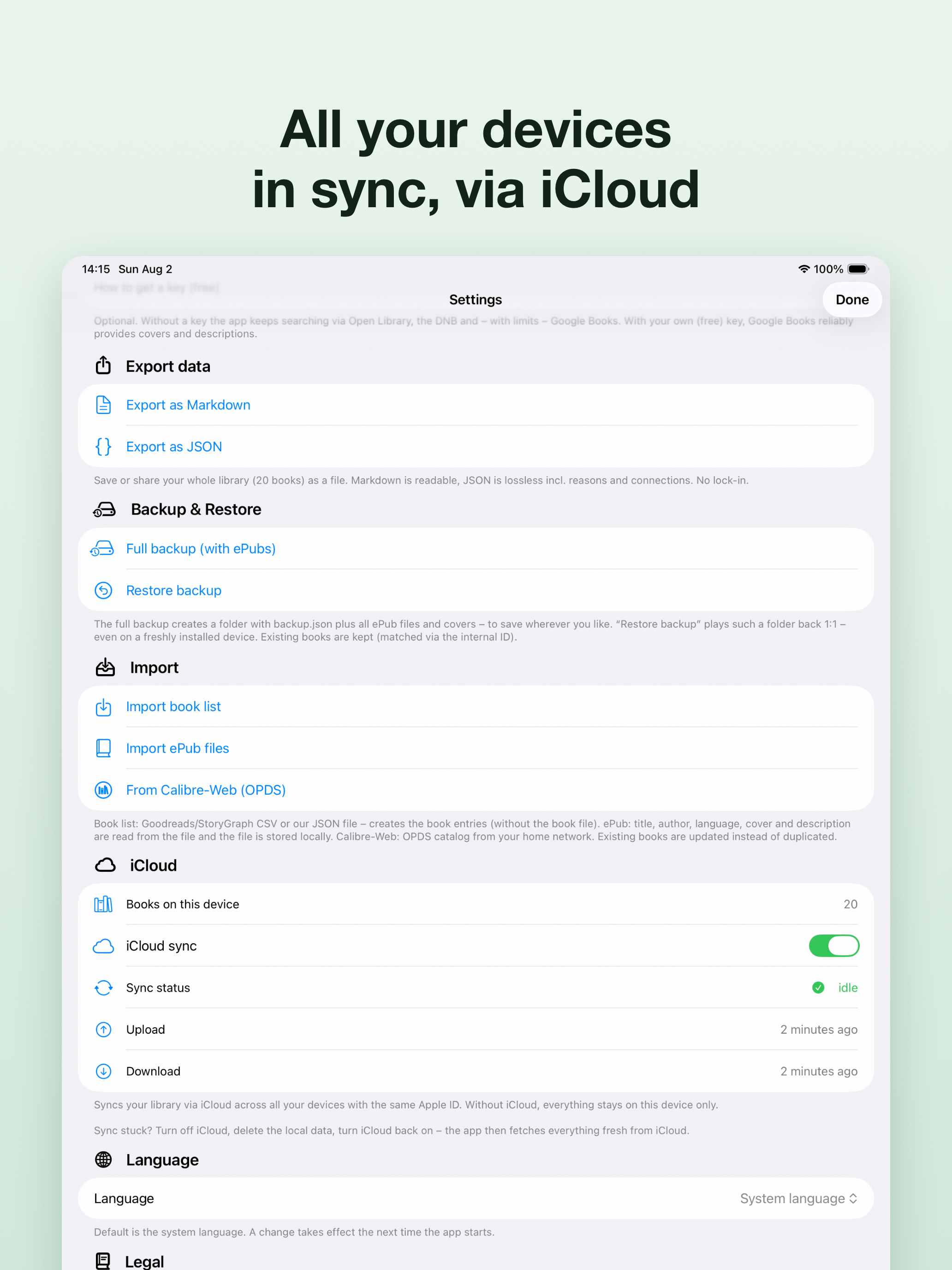Click the Import ePub book icon
This screenshot has height=1270, width=952.
pyautogui.click(x=103, y=748)
